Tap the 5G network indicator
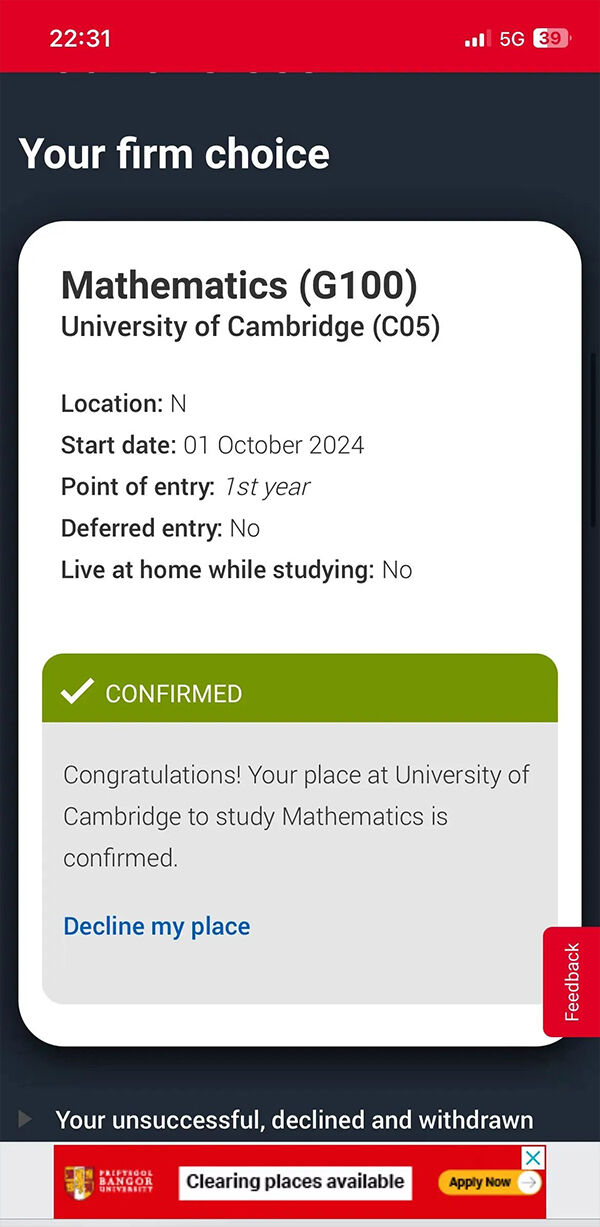This screenshot has width=600, height=1227. [512, 39]
